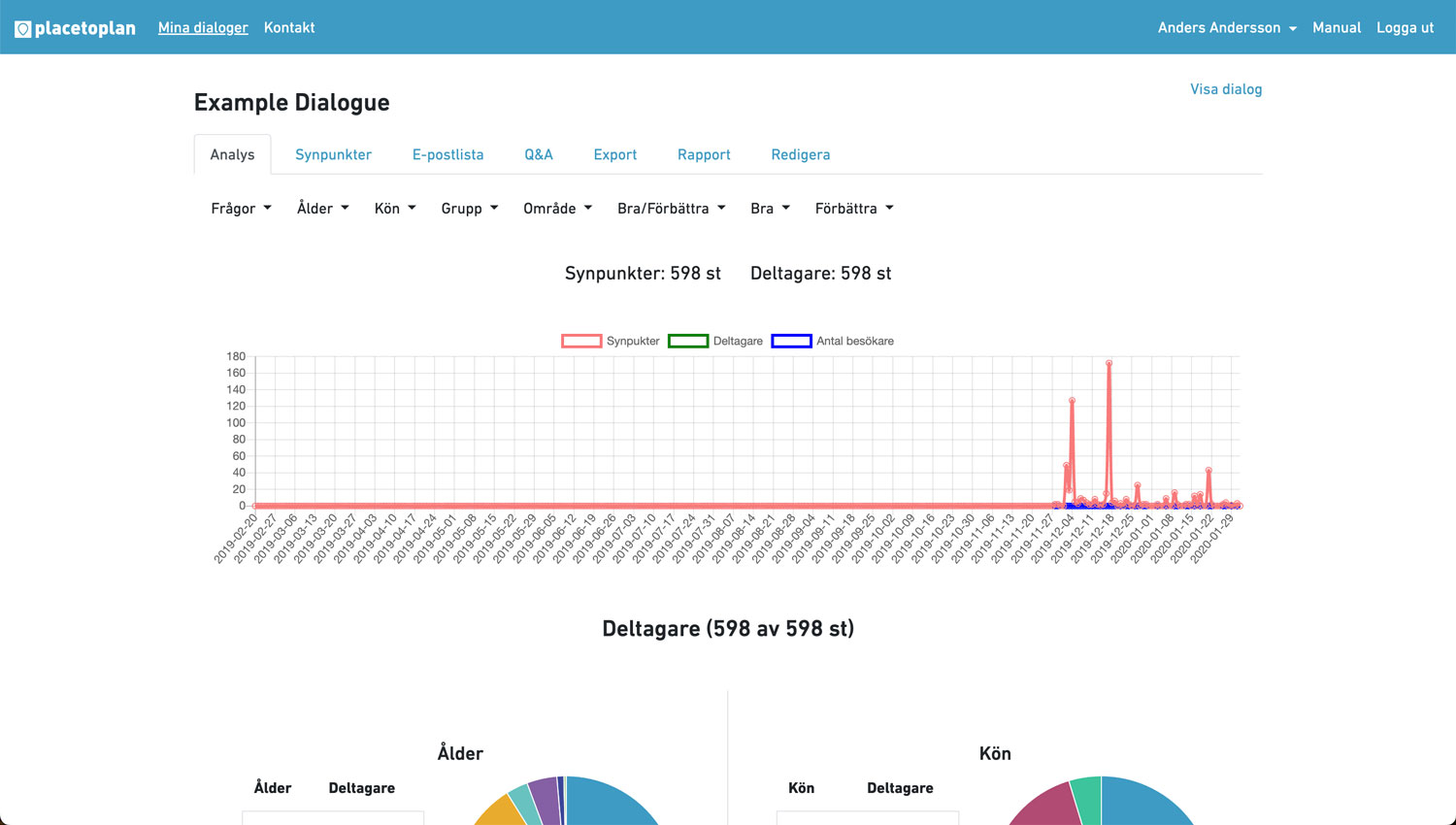The height and width of the screenshot is (825, 1456).
Task: Open Anders Andersson user menu
Action: coord(1226,28)
